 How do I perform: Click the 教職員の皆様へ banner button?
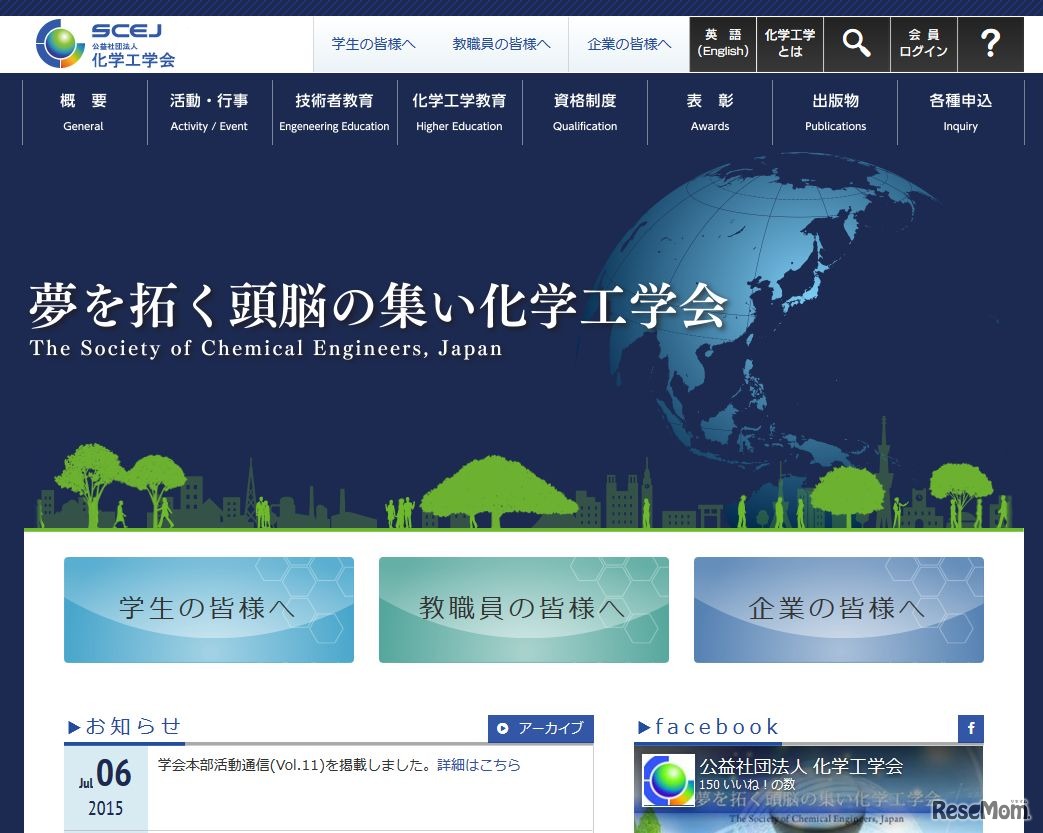click(x=523, y=609)
